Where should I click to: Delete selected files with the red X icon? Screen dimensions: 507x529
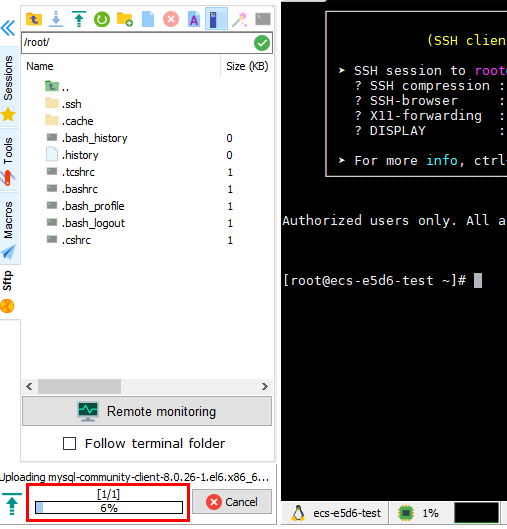(x=171, y=19)
